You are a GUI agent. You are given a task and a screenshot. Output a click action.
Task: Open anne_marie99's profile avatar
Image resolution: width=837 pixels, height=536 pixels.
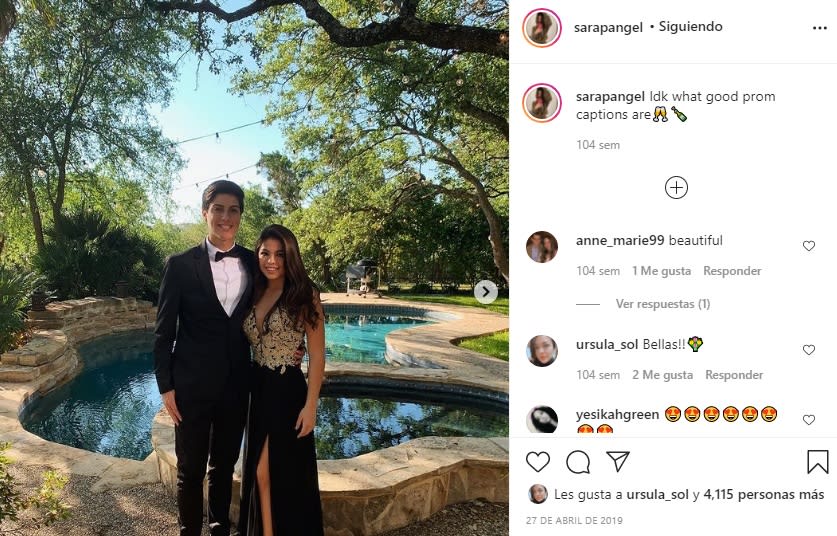pos(542,247)
